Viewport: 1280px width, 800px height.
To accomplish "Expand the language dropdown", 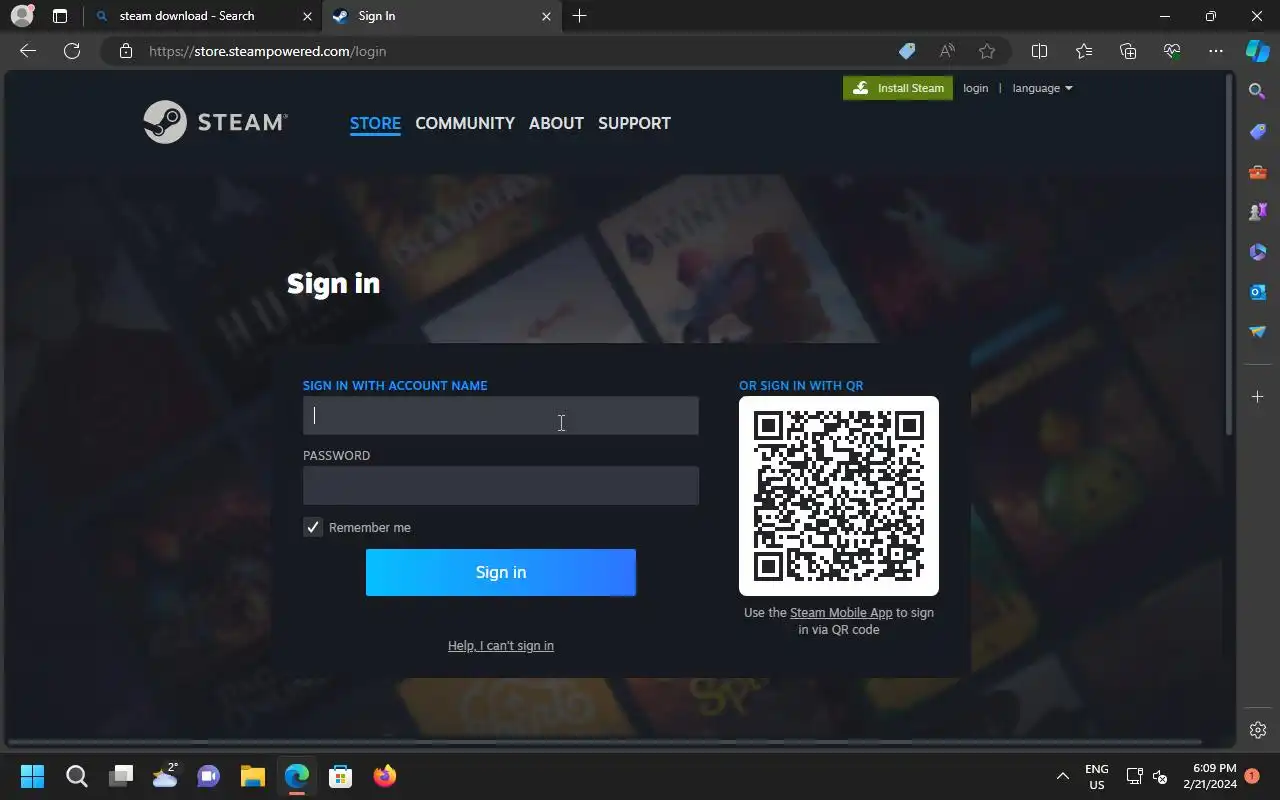I will click(x=1042, y=88).
